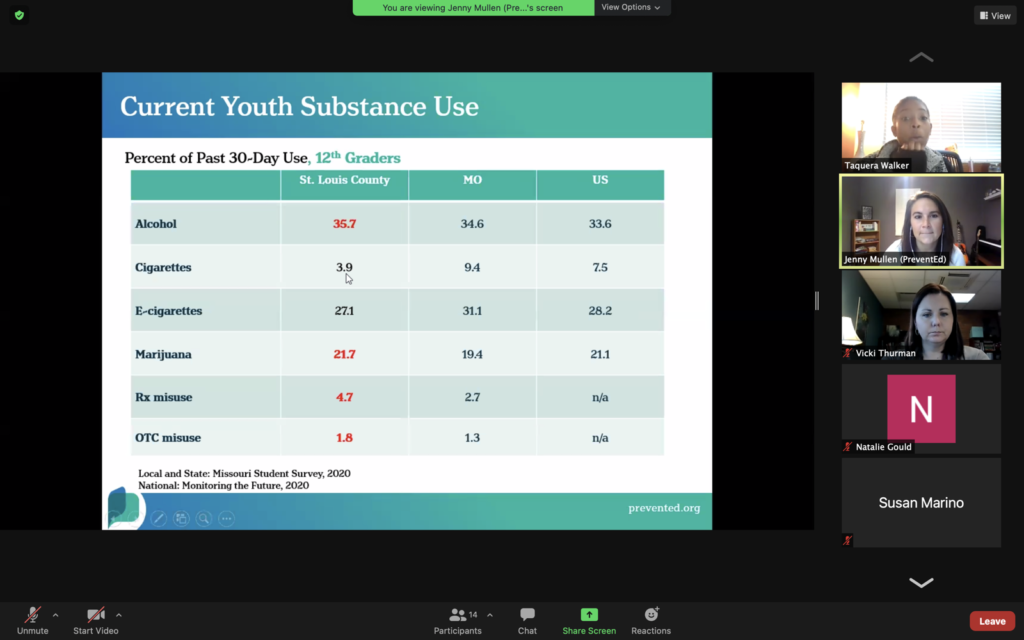
Task: Expand audio options arrow beside Unmute
Action: pyautogui.click(x=55, y=615)
